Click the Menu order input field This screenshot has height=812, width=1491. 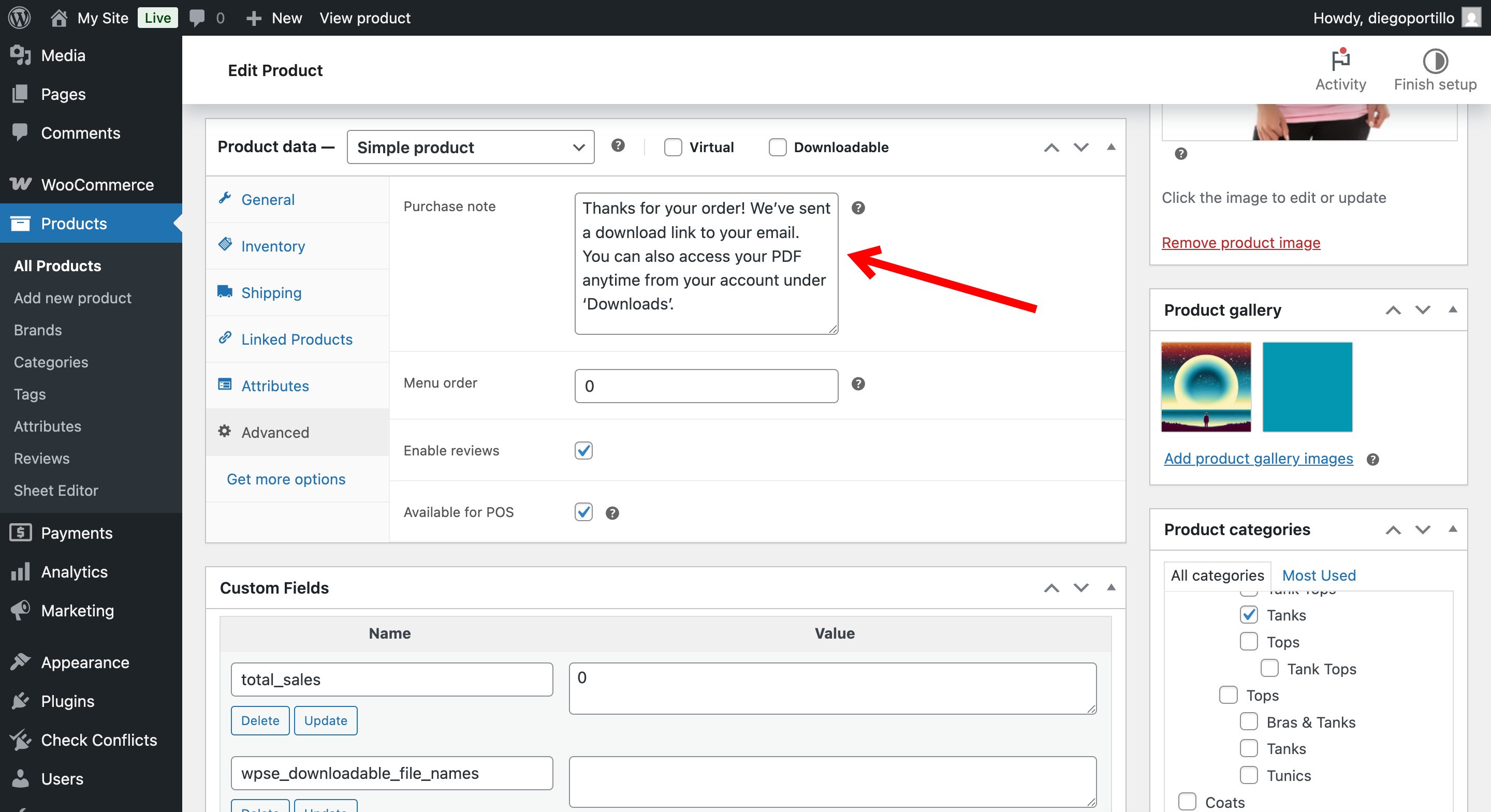[706, 386]
